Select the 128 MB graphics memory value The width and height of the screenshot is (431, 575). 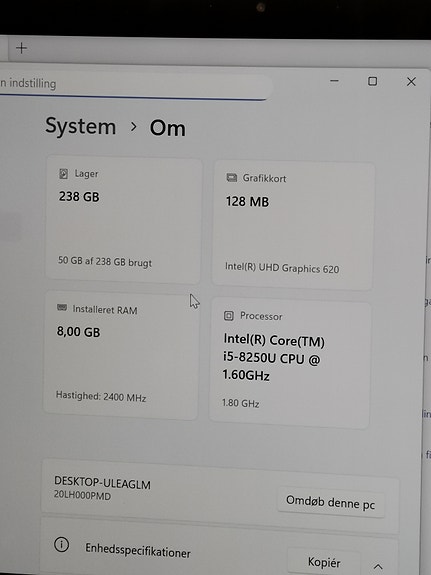247,202
